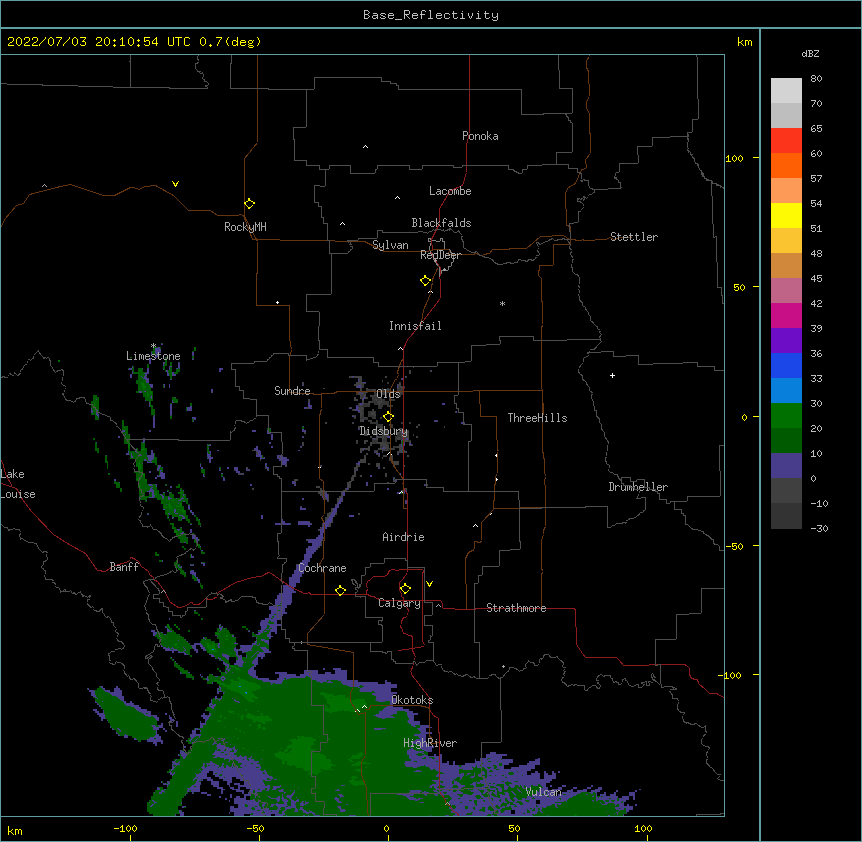Click the white asterisk marker above Limestone
This screenshot has height=842, width=862.
pyautogui.click(x=153, y=346)
